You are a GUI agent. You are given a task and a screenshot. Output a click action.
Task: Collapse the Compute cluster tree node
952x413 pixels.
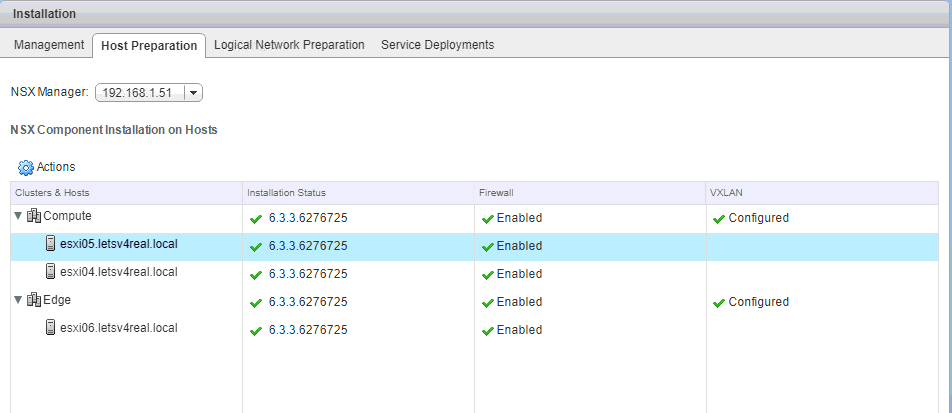click(x=18, y=217)
